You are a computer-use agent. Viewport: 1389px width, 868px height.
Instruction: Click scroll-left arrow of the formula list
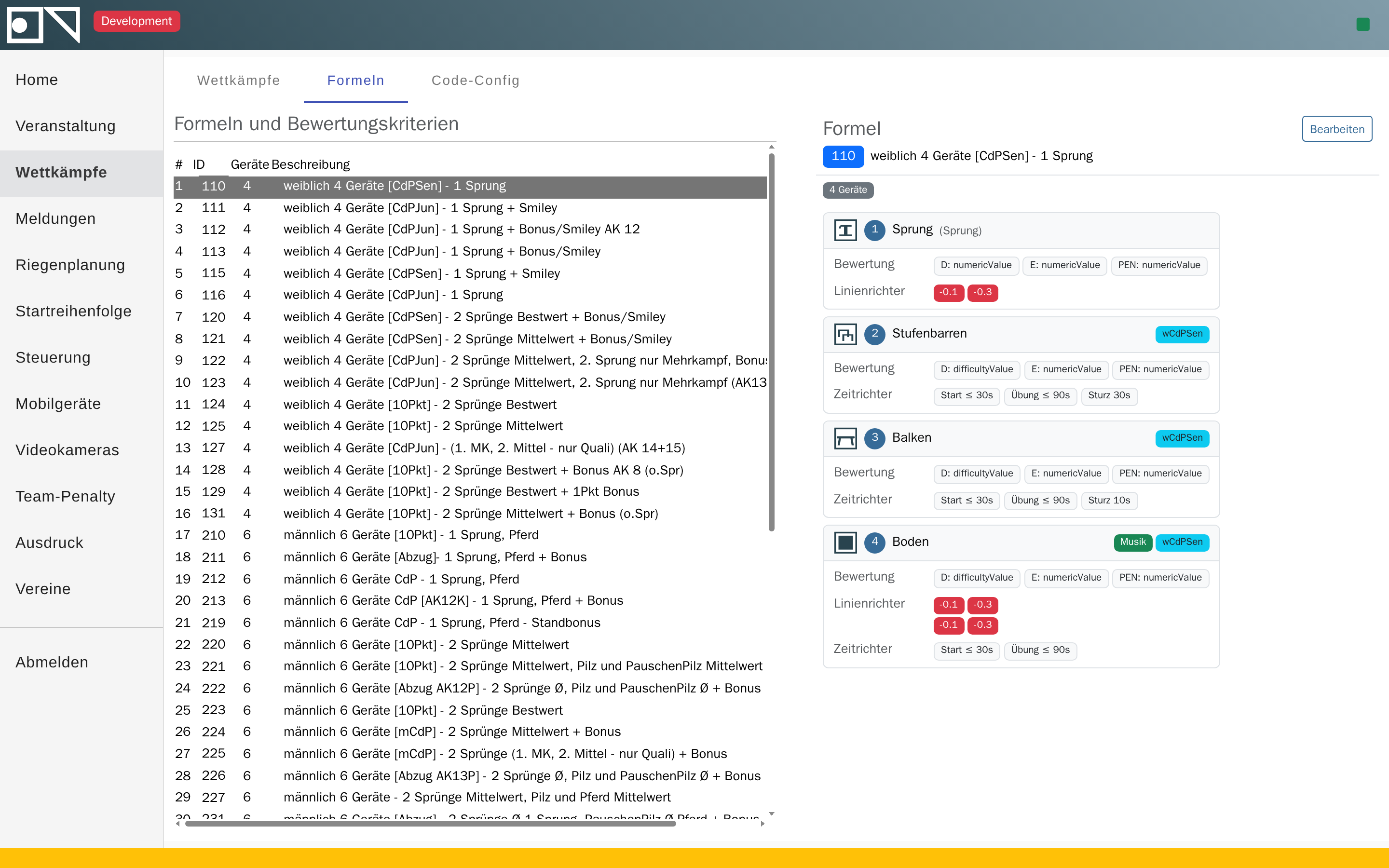178,824
